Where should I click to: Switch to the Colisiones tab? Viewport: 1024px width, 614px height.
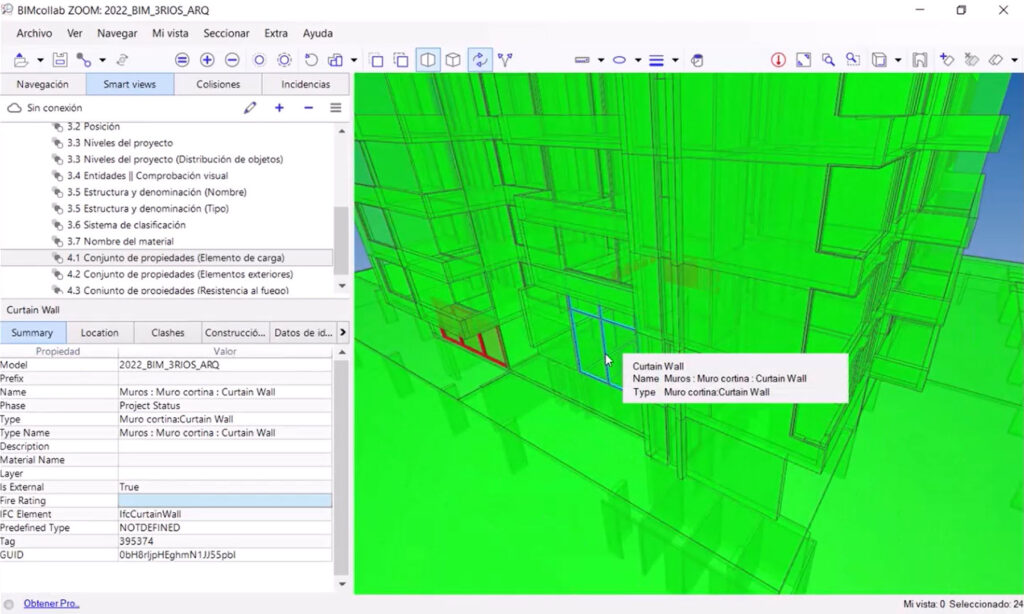coord(217,85)
